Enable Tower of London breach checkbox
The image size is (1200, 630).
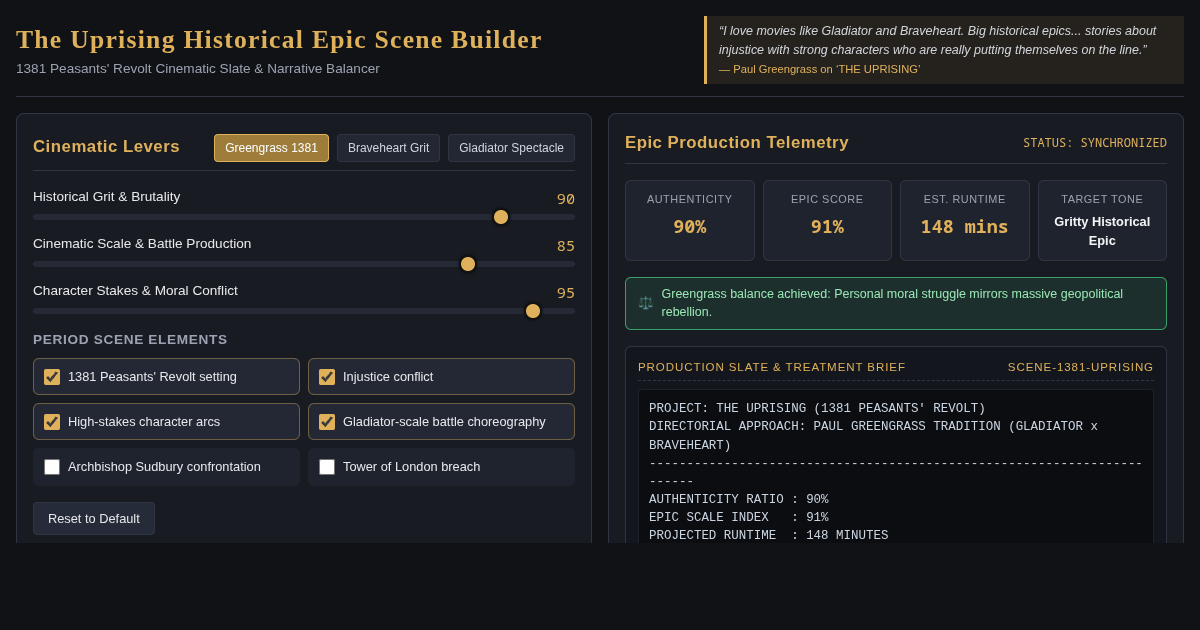point(327,467)
